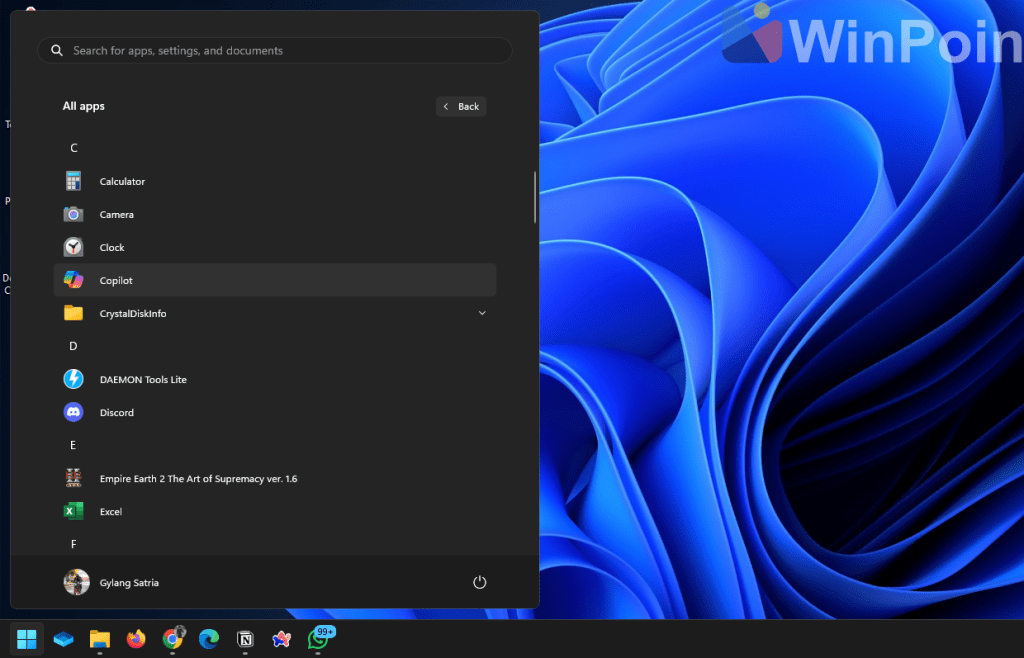Screen dimensions: 1024x658
Task: Start Empire Earth 2 The Art of Supremacy
Action: coord(196,478)
